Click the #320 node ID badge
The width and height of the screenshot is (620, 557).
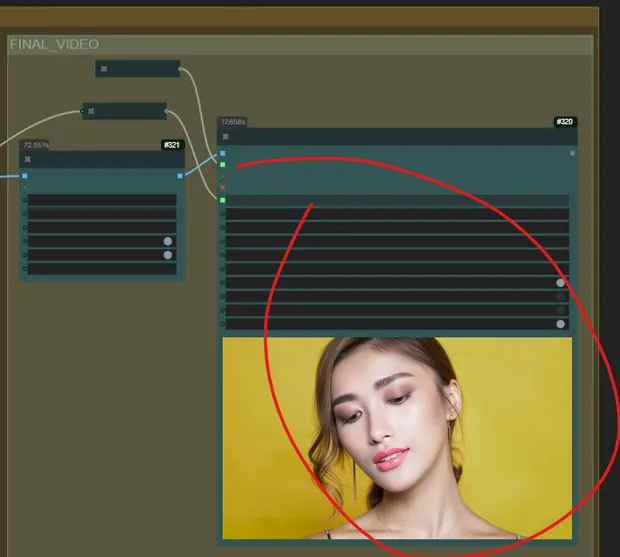click(565, 122)
